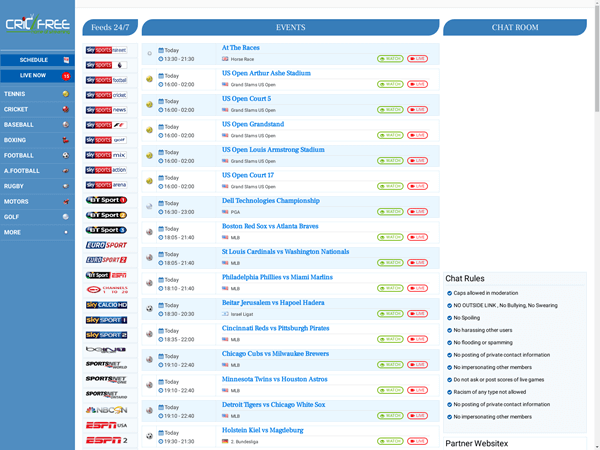
Task: Click Watch for Cincinnati Reds vs Pittsburgh Pirates
Action: pyautogui.click(x=390, y=339)
